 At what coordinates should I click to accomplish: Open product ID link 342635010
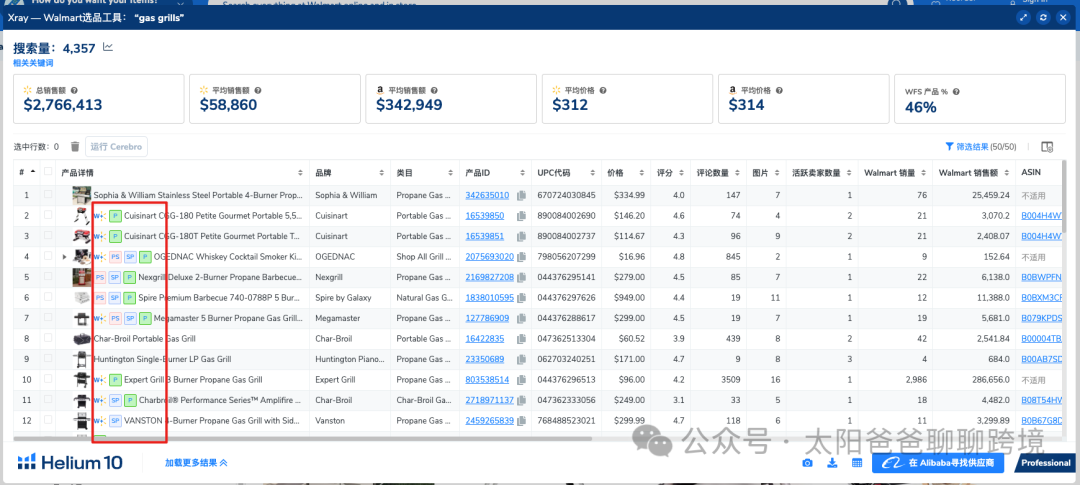487,196
